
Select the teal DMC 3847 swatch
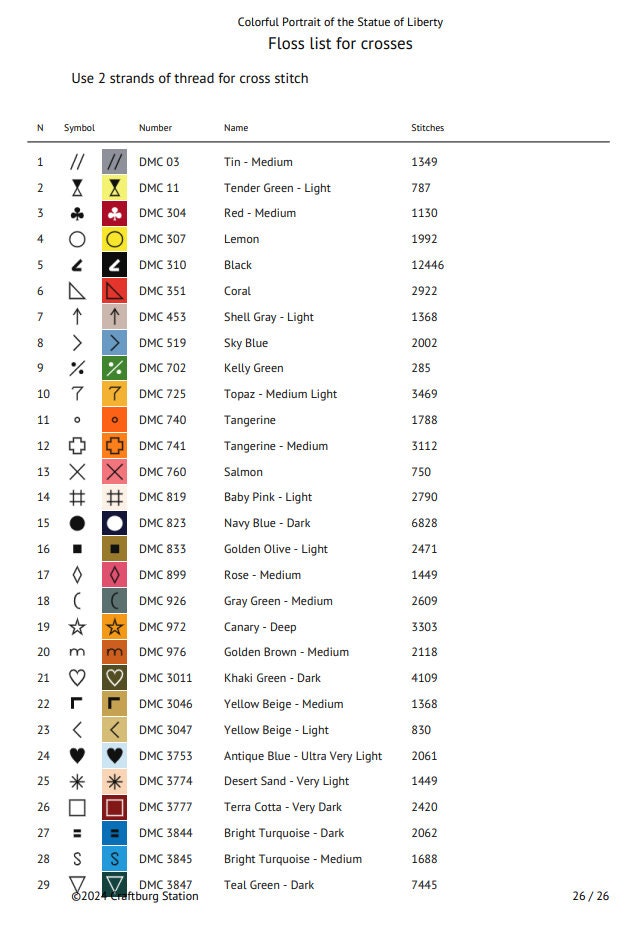115,883
